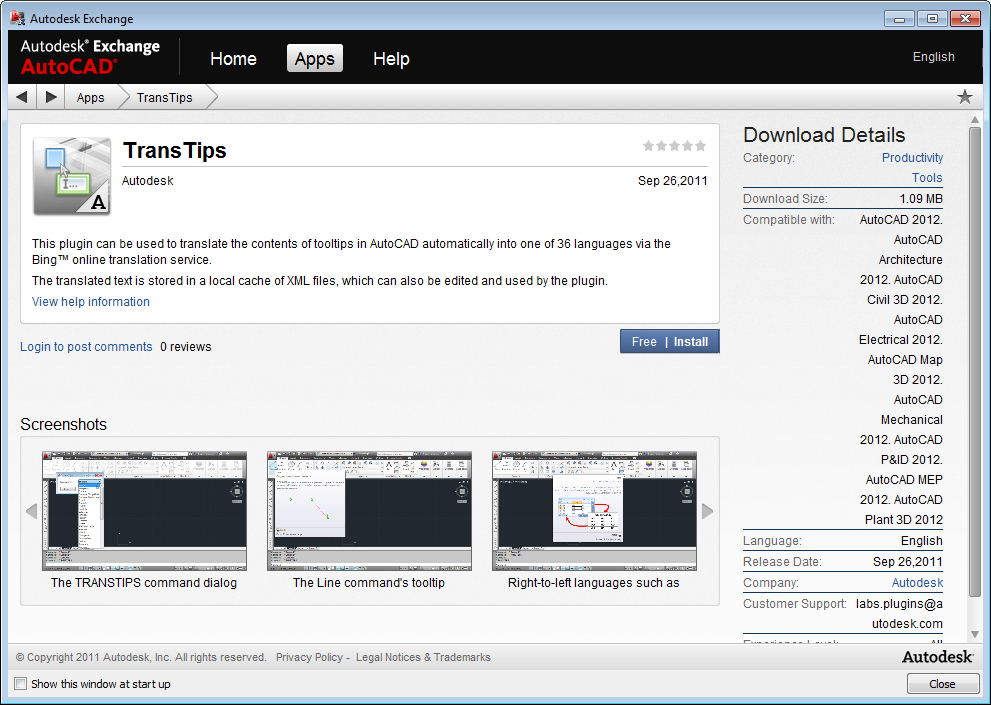
Task: Open the English language selector
Action: pos(933,57)
